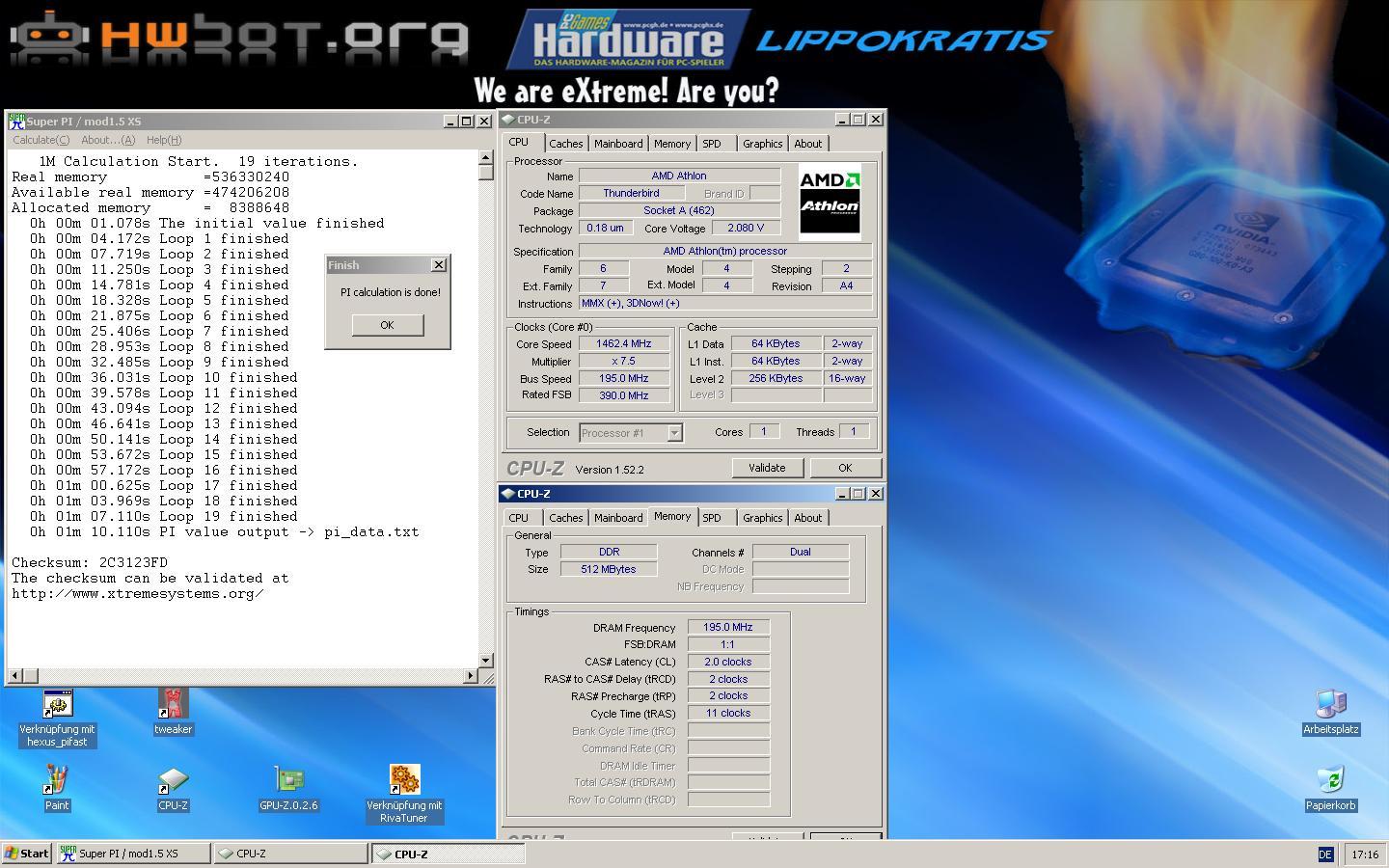Select About tab in lower CPU-Z window
The image size is (1389, 868).
pos(808,518)
